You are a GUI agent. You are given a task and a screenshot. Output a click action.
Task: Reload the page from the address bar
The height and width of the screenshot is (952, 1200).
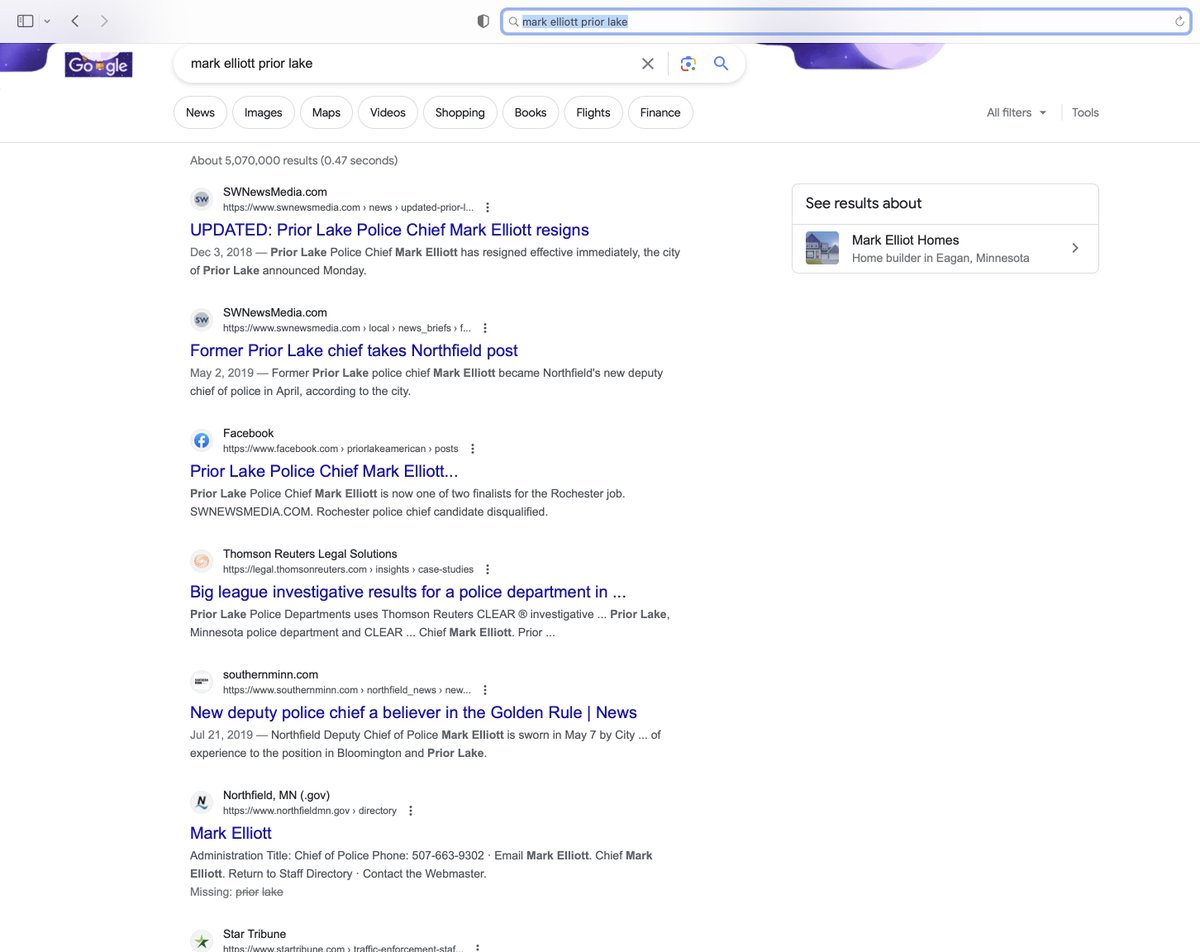pos(1180,21)
